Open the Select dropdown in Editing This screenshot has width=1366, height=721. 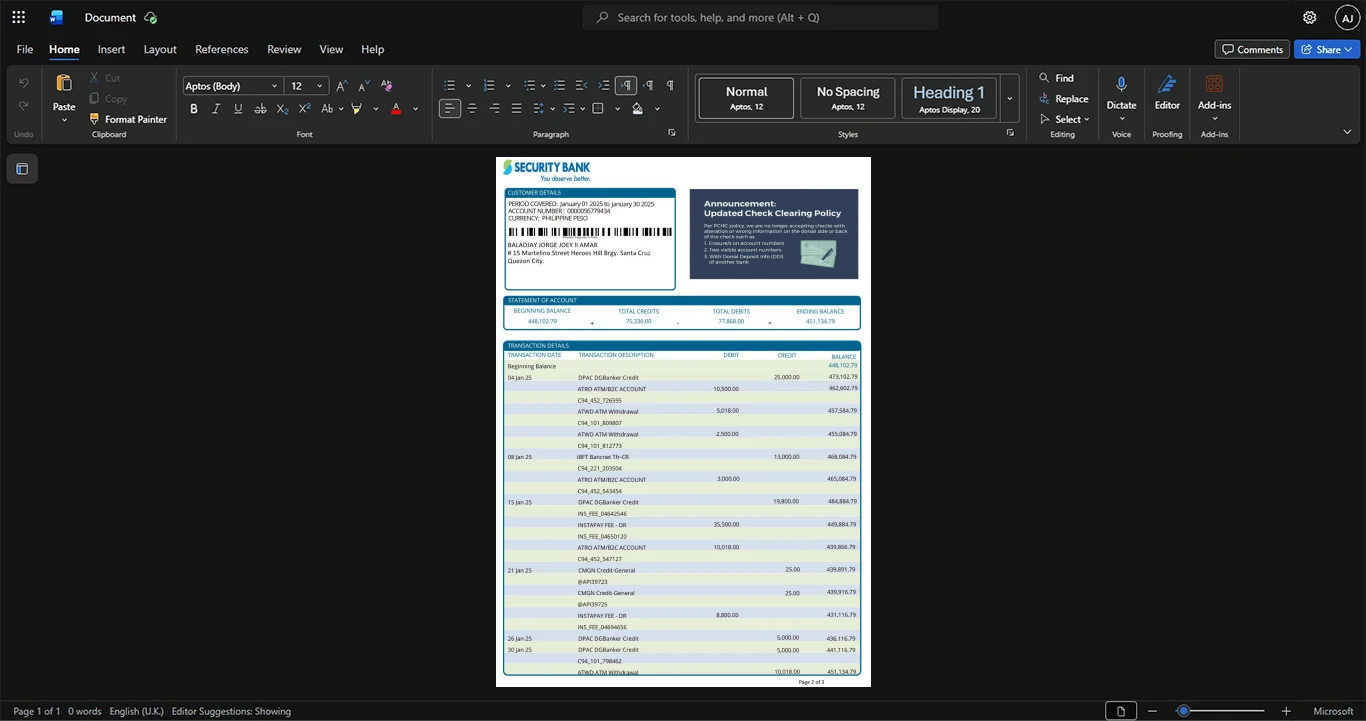click(x=1064, y=119)
